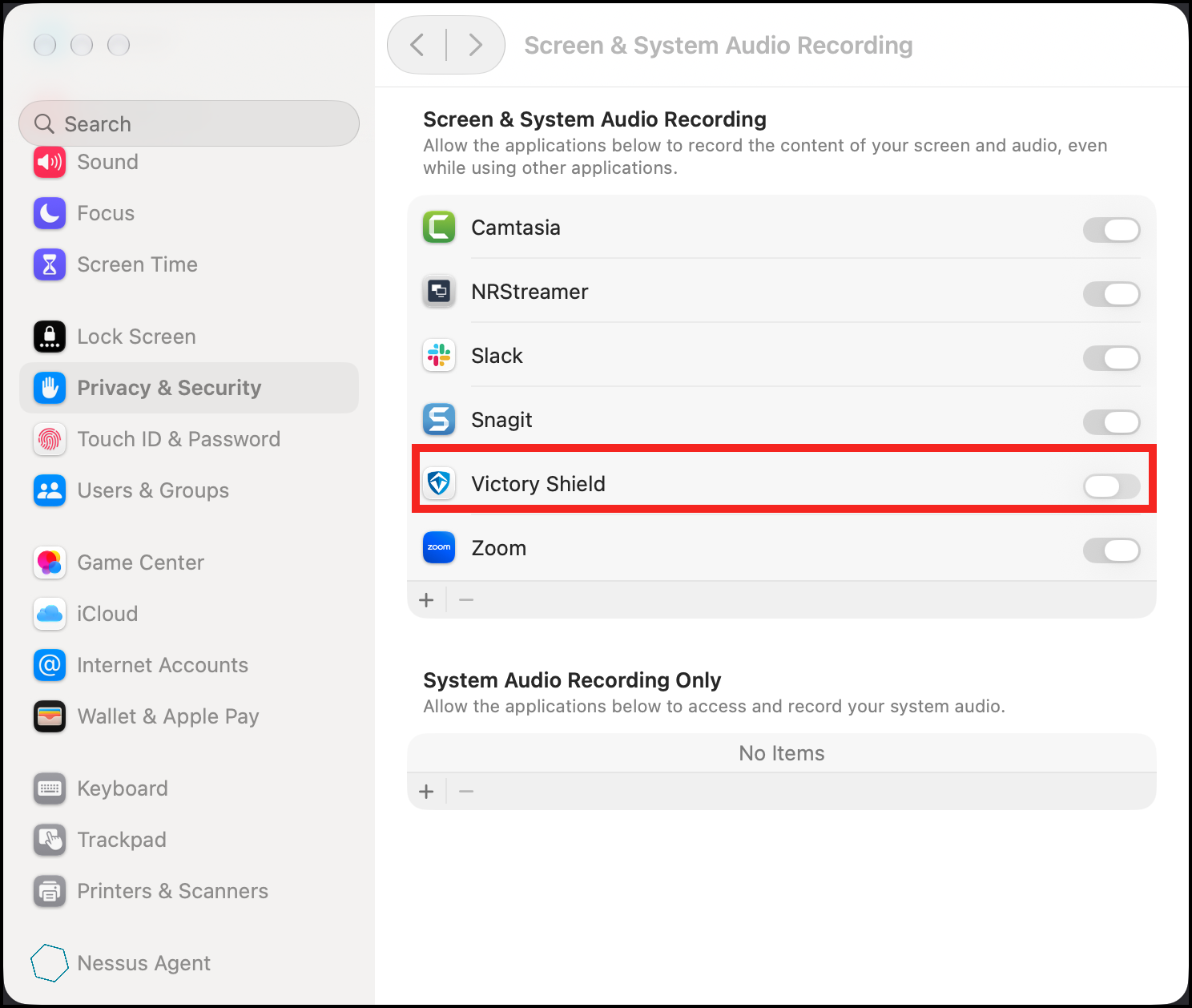
Task: Click the Slack app icon
Action: point(439,356)
